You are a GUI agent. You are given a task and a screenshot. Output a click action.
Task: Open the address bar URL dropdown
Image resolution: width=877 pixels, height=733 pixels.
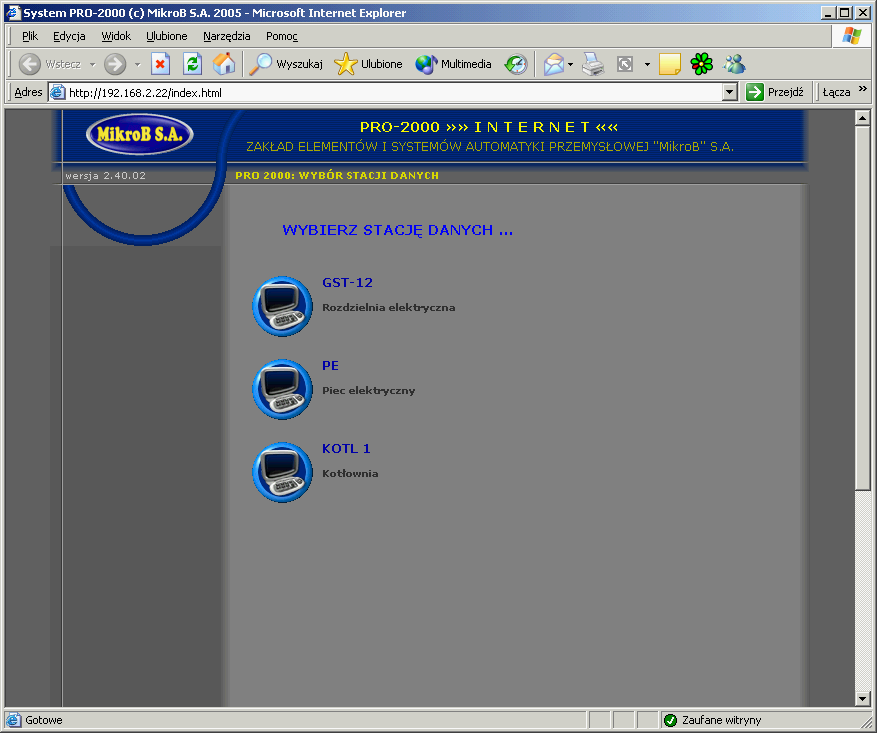click(x=729, y=92)
